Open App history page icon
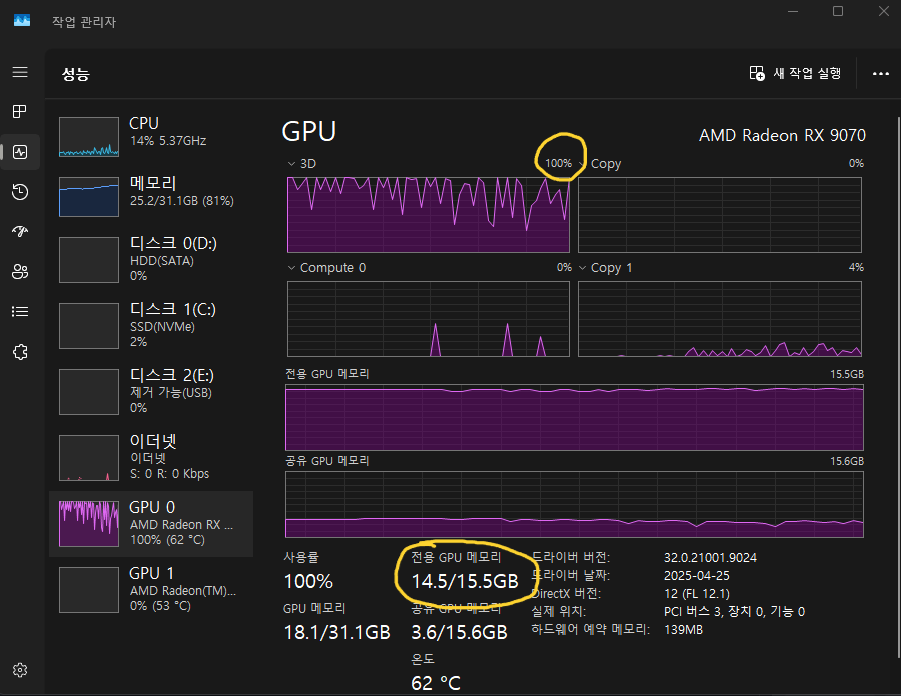This screenshot has width=901, height=696. point(20,191)
